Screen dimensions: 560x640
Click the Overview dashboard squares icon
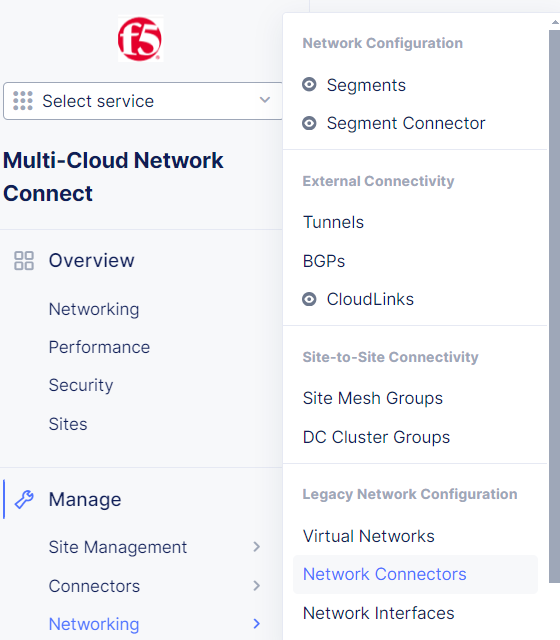[24, 261]
